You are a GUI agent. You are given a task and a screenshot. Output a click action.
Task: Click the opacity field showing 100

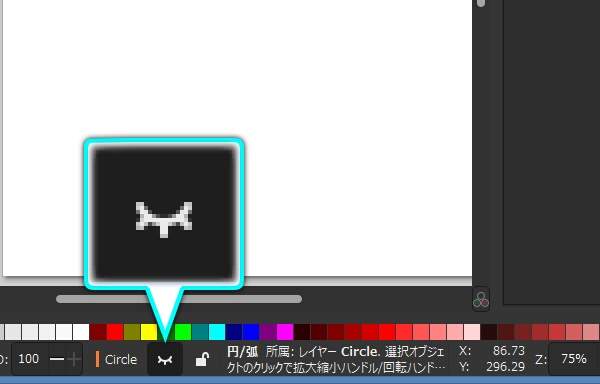pos(29,359)
